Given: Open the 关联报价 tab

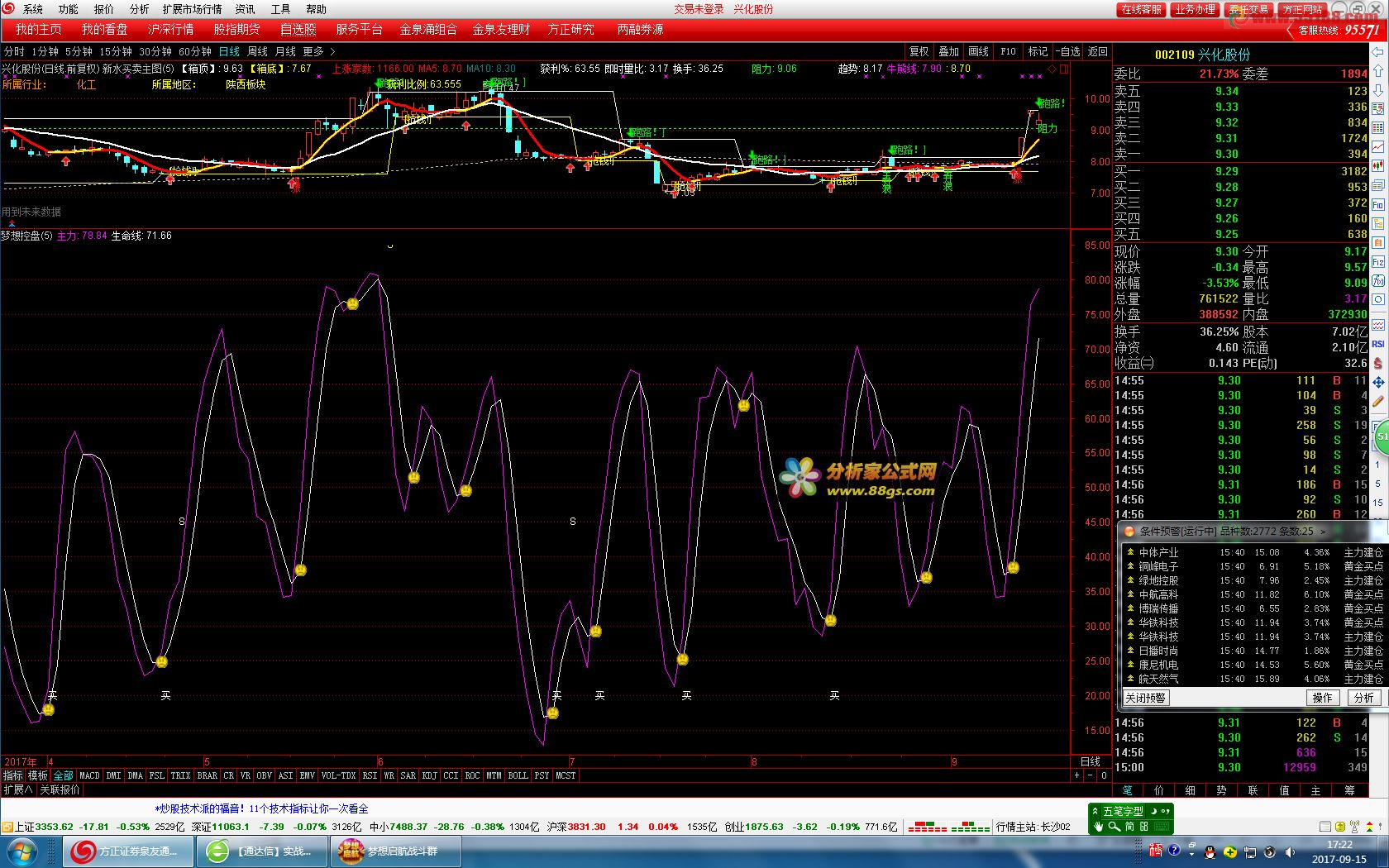Looking at the screenshot, I should click(60, 789).
